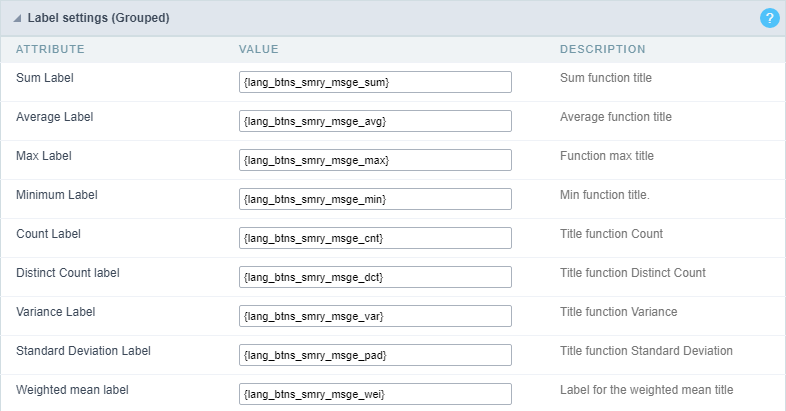Edit the Weighted mean label value field
Screen dimensions: 786x411
[x=375, y=394]
